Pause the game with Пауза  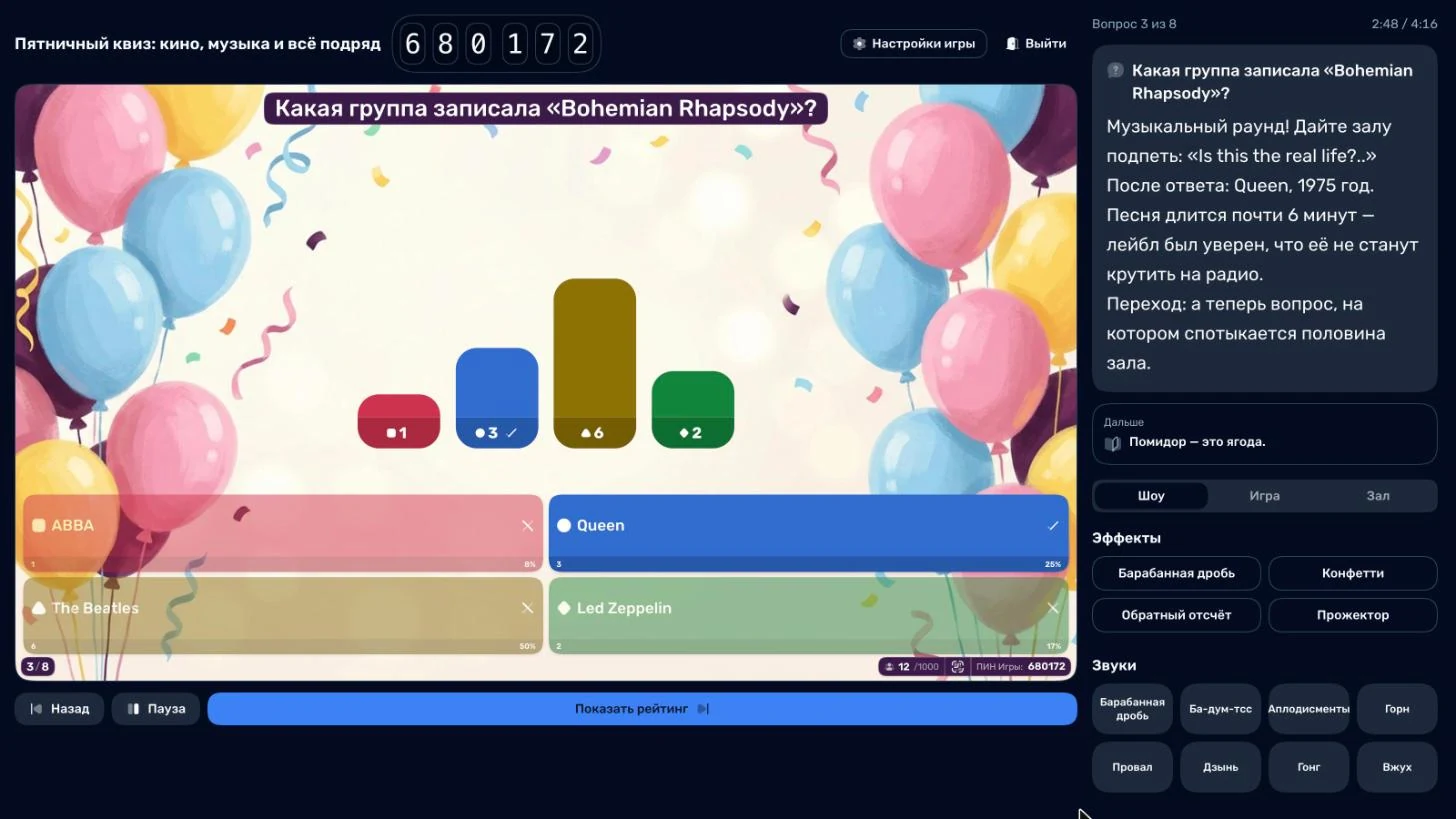click(x=156, y=709)
